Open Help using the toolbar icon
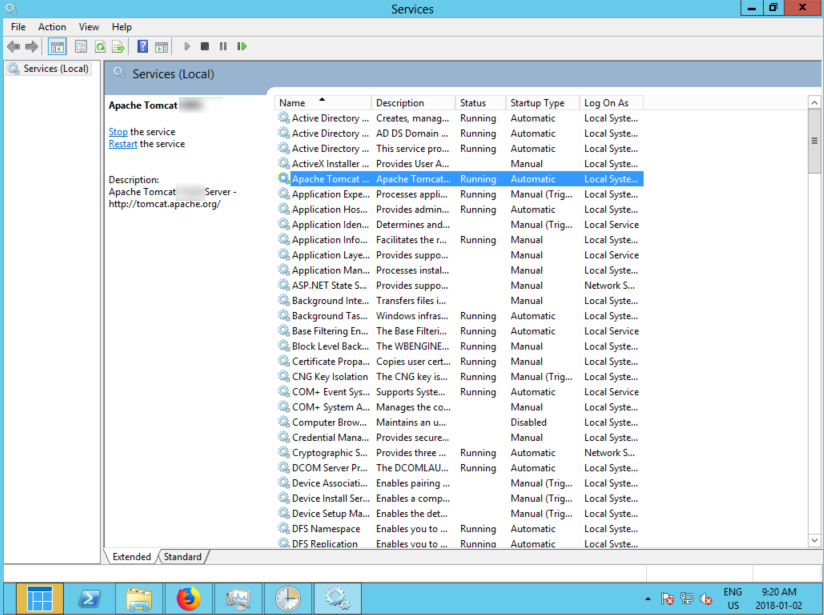 143,46
